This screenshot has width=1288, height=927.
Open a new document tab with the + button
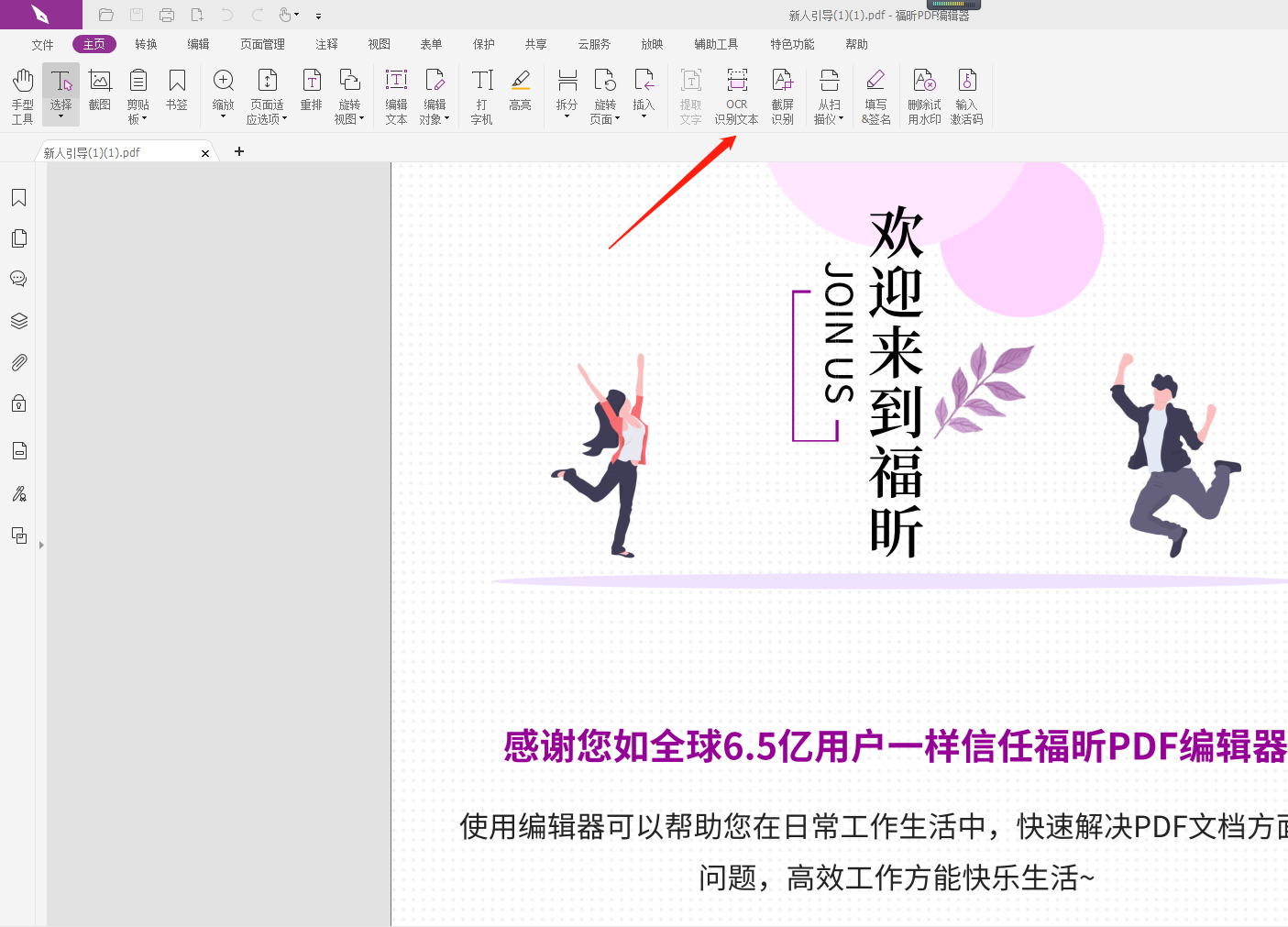(x=239, y=150)
